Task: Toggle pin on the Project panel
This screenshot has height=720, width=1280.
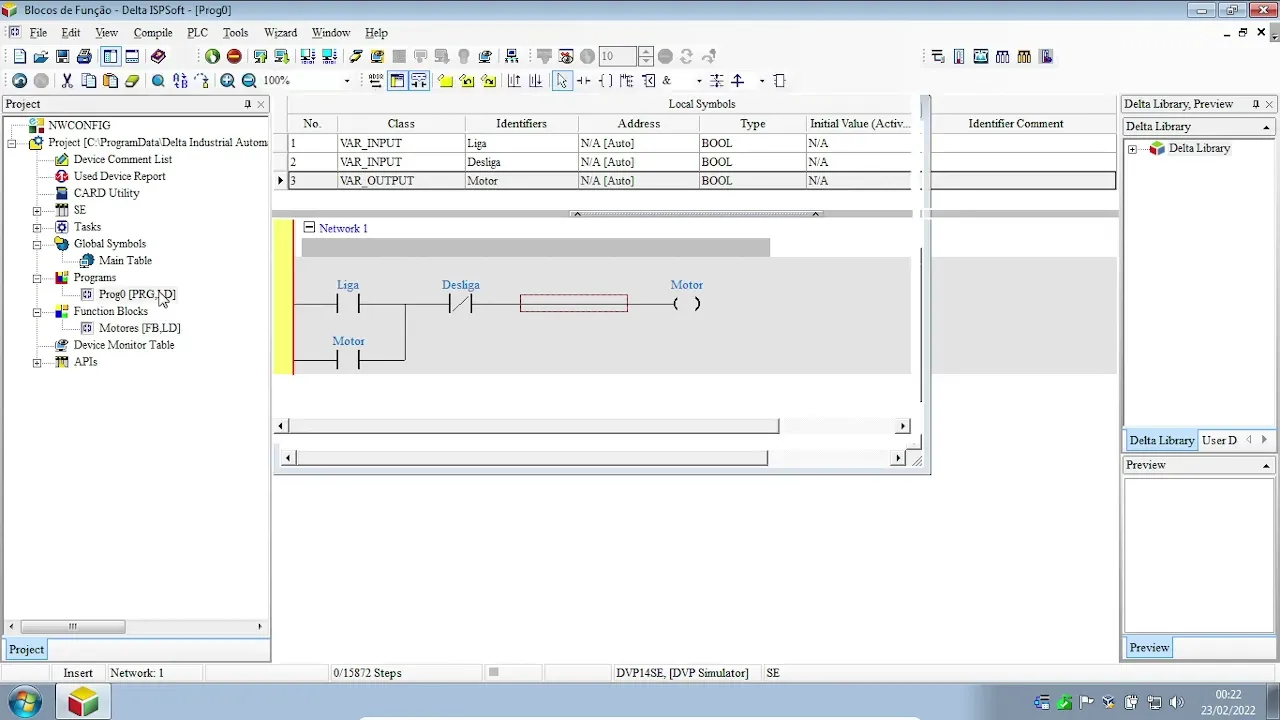Action: [x=248, y=104]
